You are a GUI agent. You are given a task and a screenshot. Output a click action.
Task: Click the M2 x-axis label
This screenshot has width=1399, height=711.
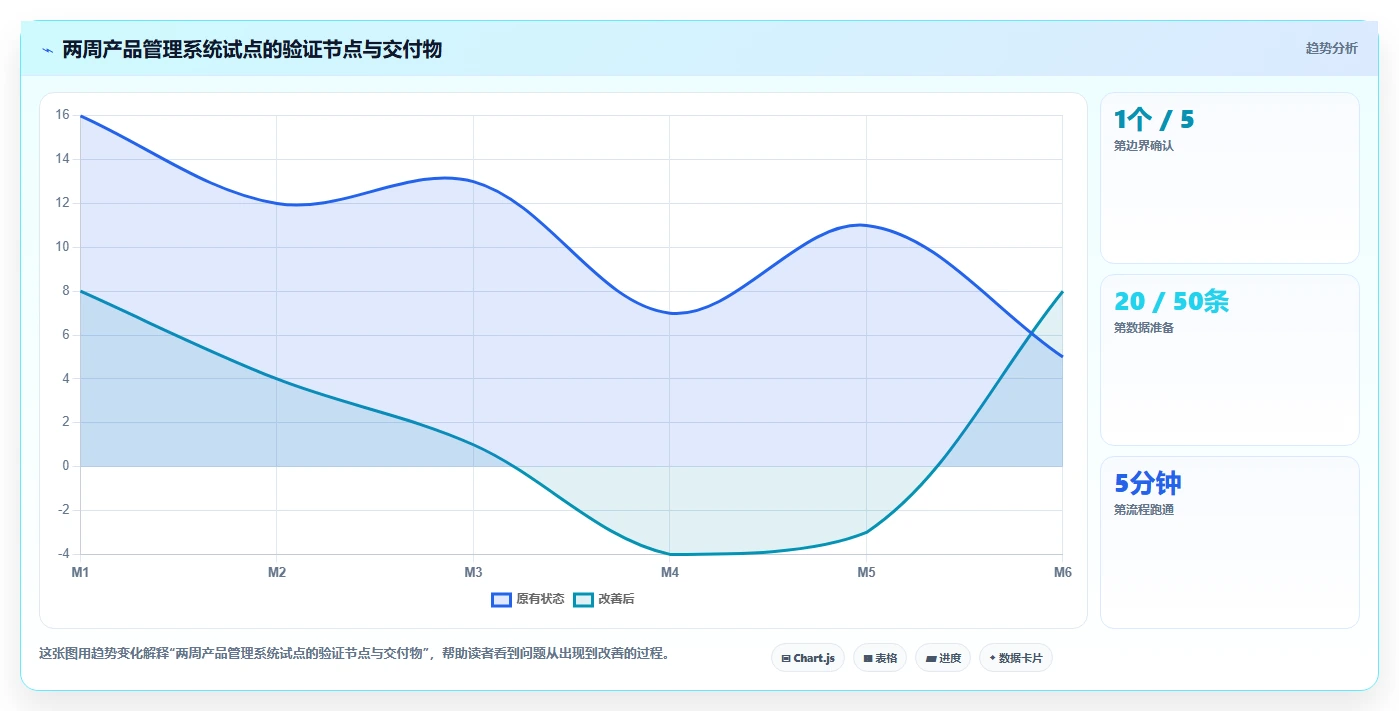(x=277, y=572)
